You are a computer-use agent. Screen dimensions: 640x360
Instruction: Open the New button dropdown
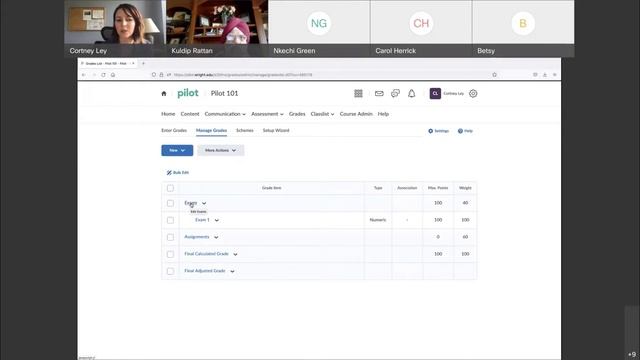pos(177,150)
